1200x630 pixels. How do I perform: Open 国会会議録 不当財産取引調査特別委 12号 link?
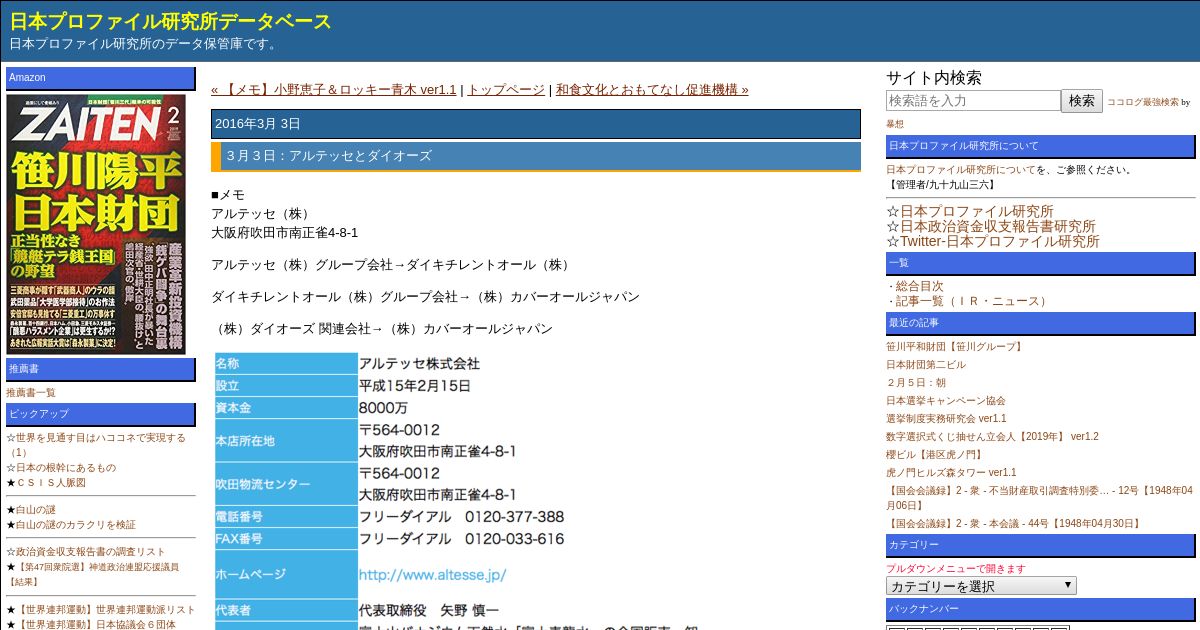coord(1039,498)
